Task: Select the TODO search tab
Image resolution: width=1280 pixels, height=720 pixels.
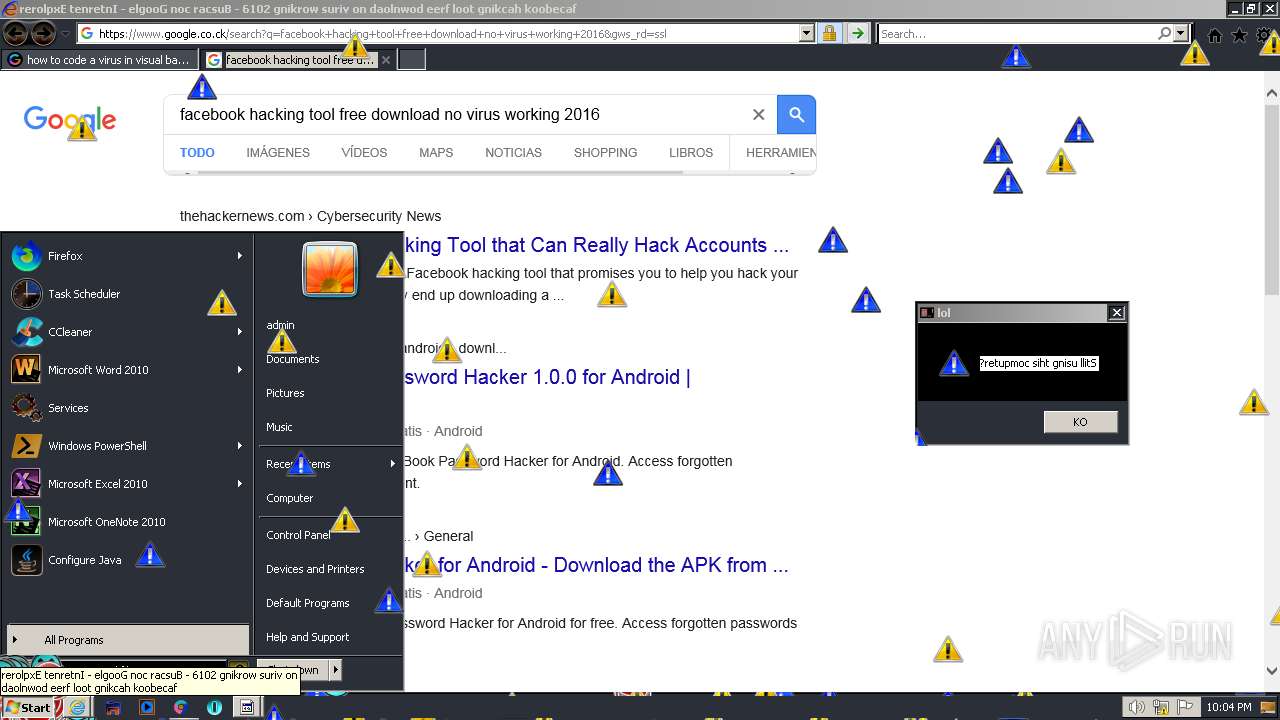Action: [197, 153]
